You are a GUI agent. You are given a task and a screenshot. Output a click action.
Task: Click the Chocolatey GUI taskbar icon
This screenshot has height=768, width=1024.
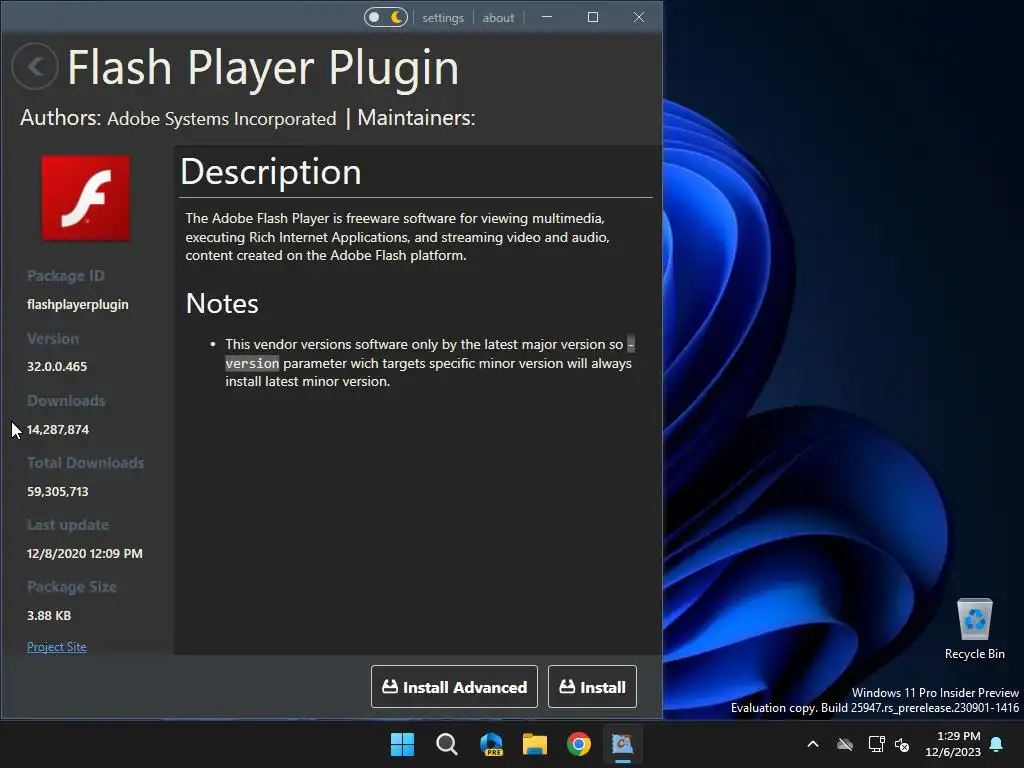pyautogui.click(x=622, y=744)
